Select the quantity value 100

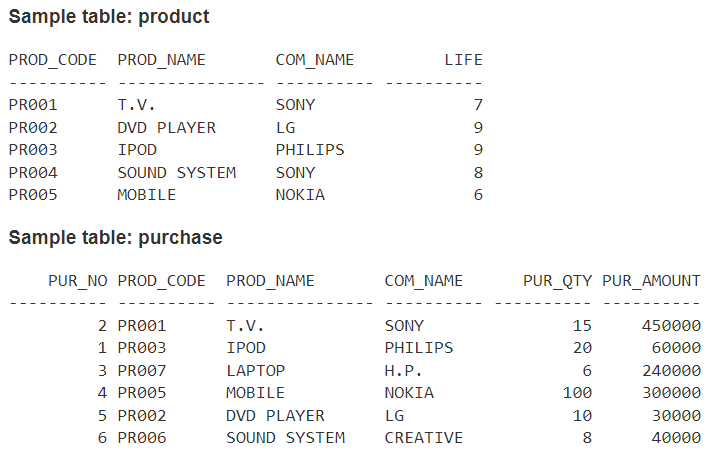[x=577, y=393]
